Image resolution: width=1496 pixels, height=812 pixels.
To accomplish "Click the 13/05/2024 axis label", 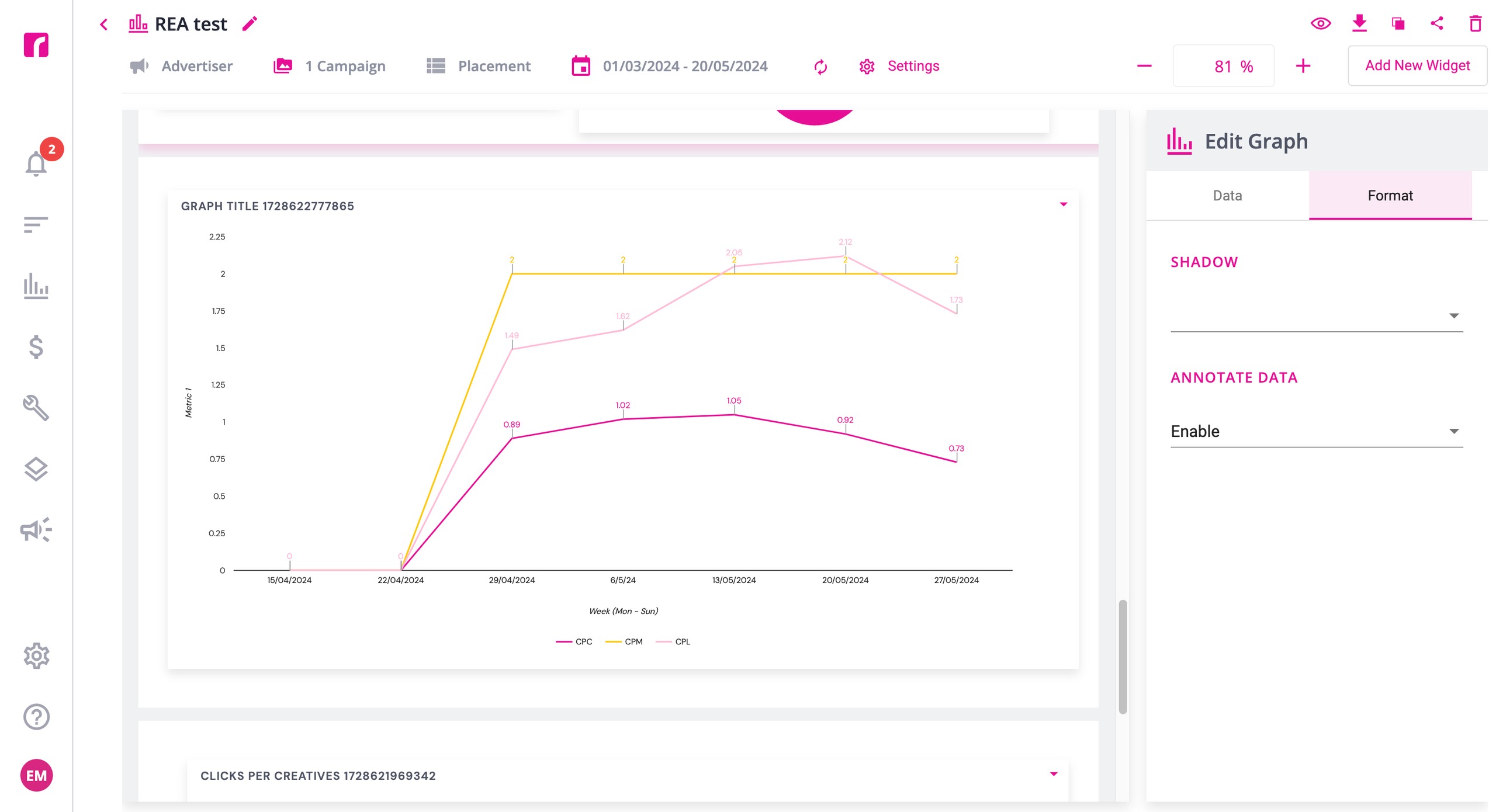I will click(733, 580).
